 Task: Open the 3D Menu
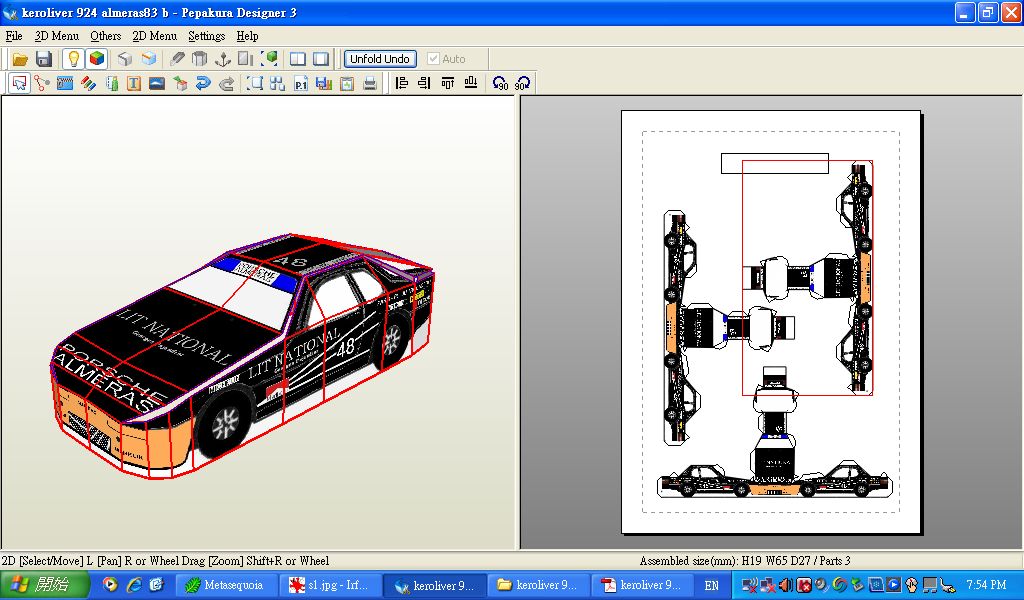(57, 36)
